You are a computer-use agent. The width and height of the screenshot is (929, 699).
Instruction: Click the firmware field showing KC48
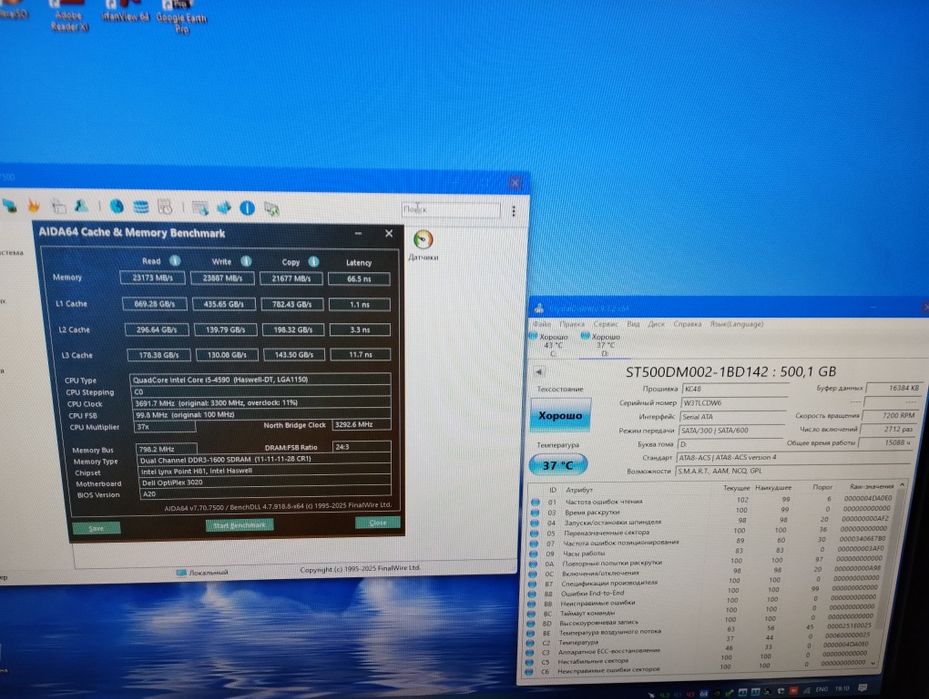735,389
